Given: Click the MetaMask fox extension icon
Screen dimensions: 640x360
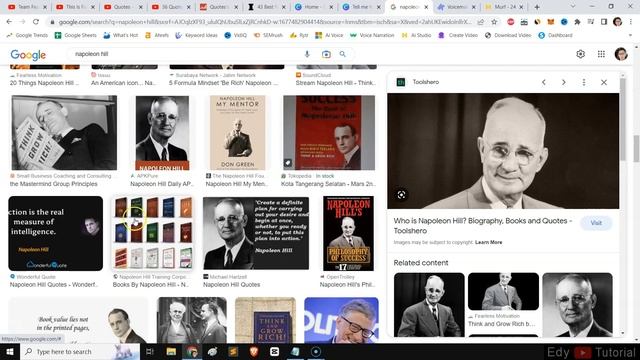Looking at the screenshot, I should pos(551,22).
